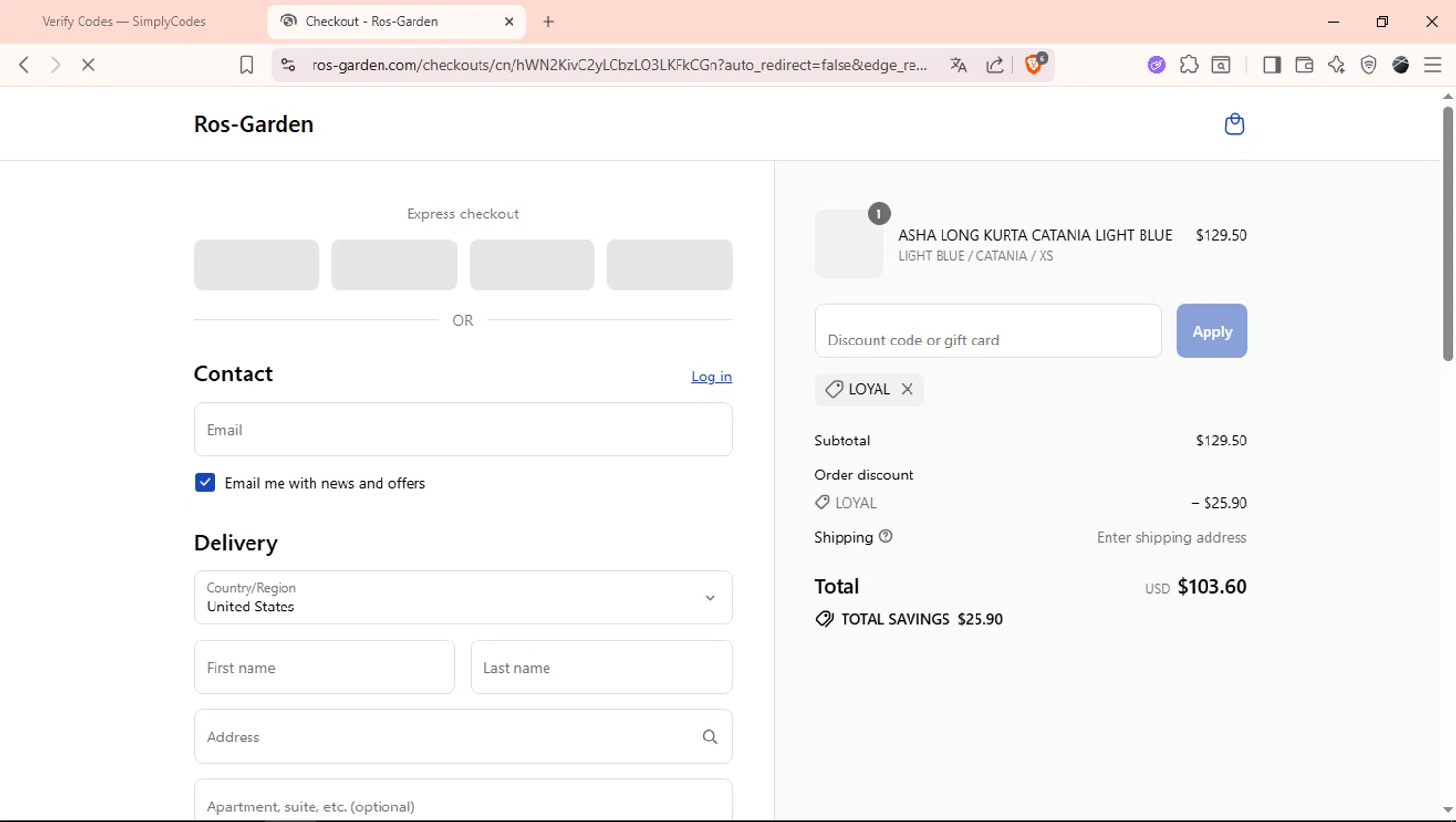Open Leo AI assistant icon
The width and height of the screenshot is (1456, 822).
(x=1337, y=65)
